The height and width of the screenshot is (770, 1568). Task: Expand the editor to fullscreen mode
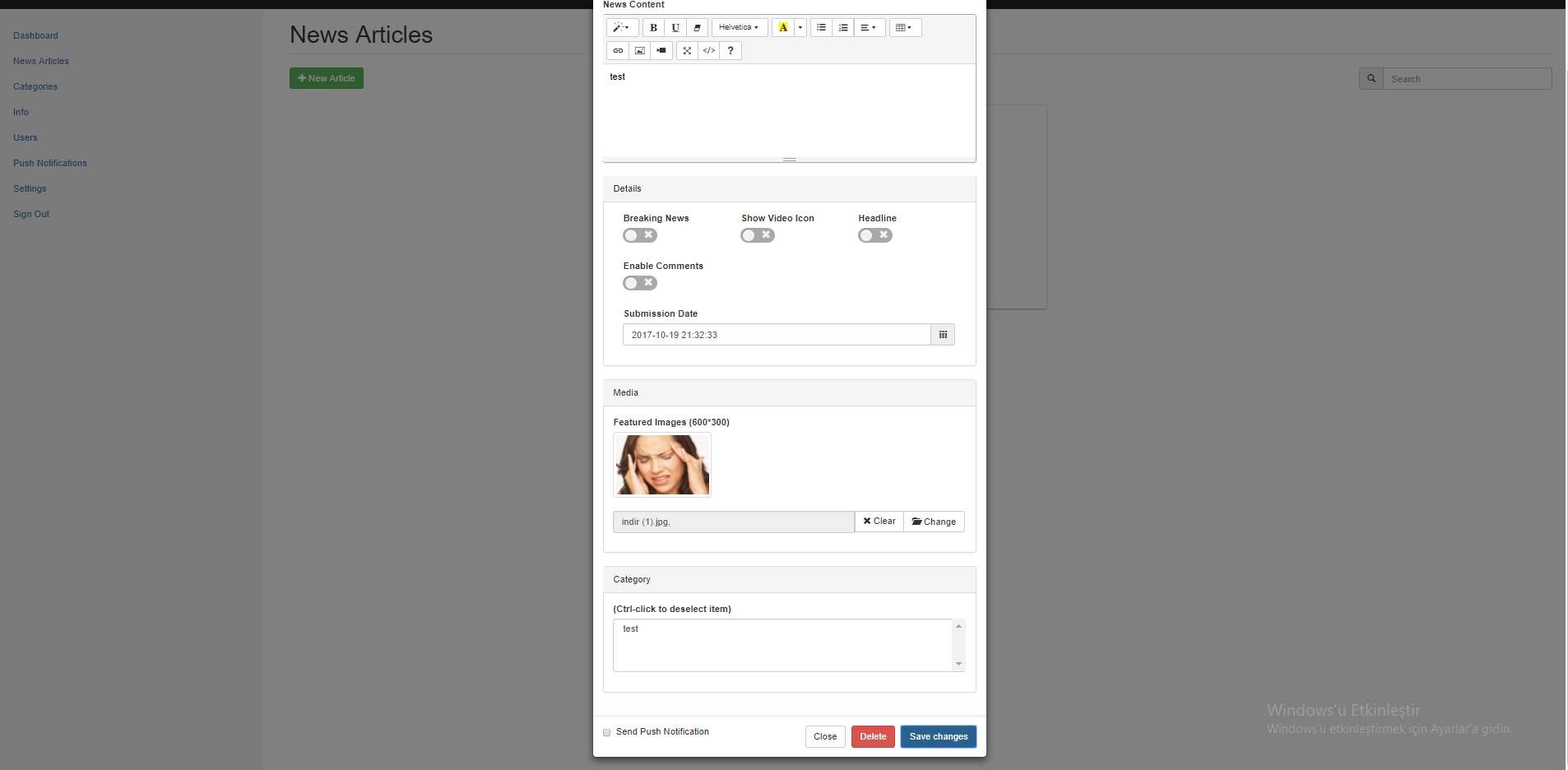pyautogui.click(x=687, y=51)
